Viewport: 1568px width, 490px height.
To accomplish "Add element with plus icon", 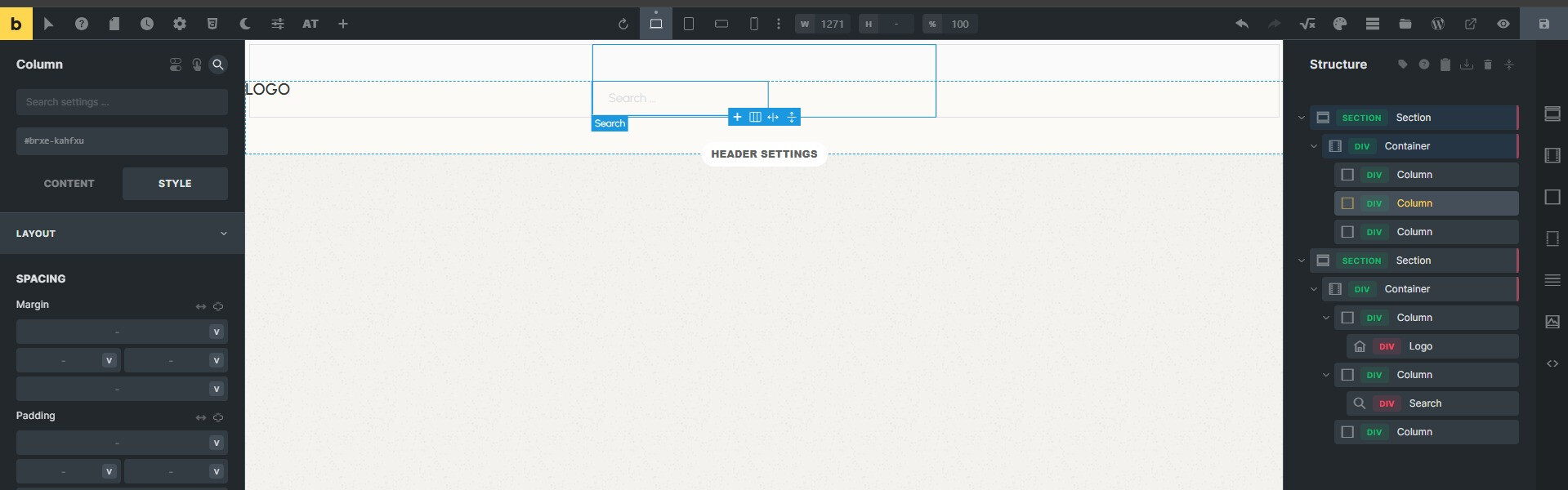I will (x=343, y=24).
